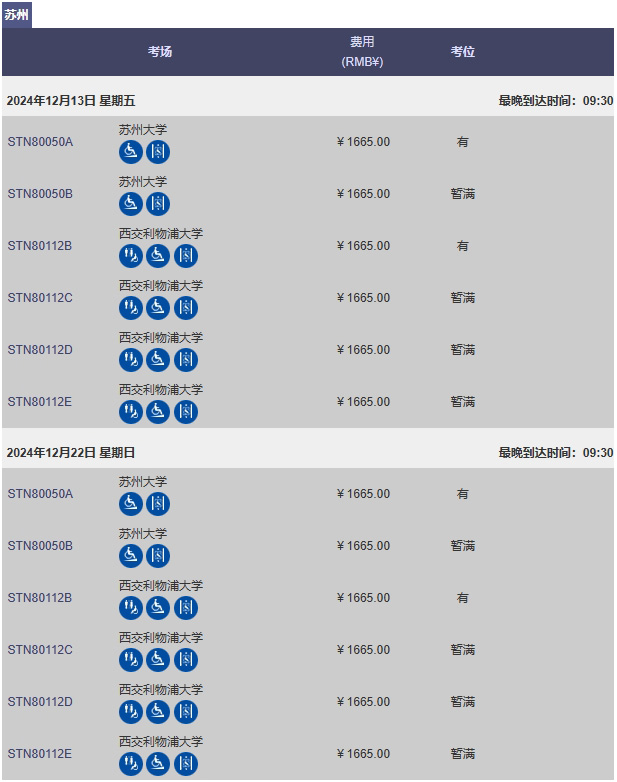Click 有 availability for STN80112B on December 22
This screenshot has height=782, width=617.
[462, 597]
